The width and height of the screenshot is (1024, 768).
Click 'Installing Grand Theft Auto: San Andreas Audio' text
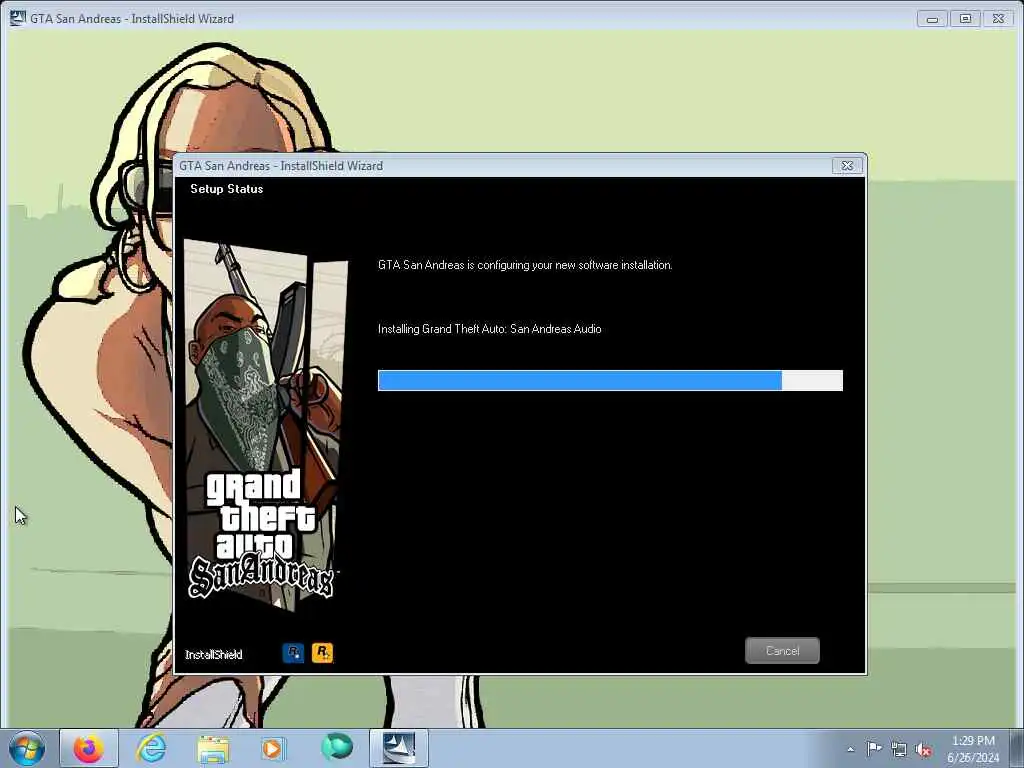point(489,329)
